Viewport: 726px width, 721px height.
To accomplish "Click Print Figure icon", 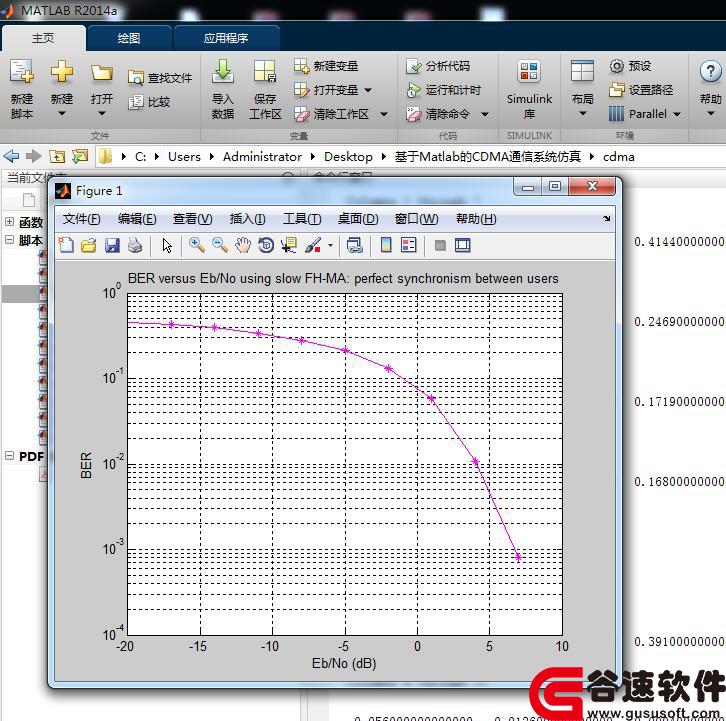I will click(x=135, y=245).
